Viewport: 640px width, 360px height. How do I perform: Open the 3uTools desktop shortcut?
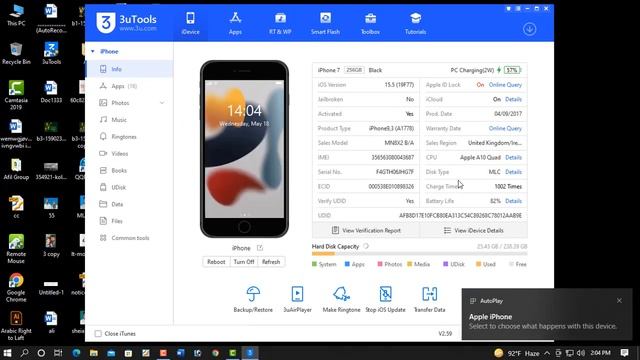51,53
